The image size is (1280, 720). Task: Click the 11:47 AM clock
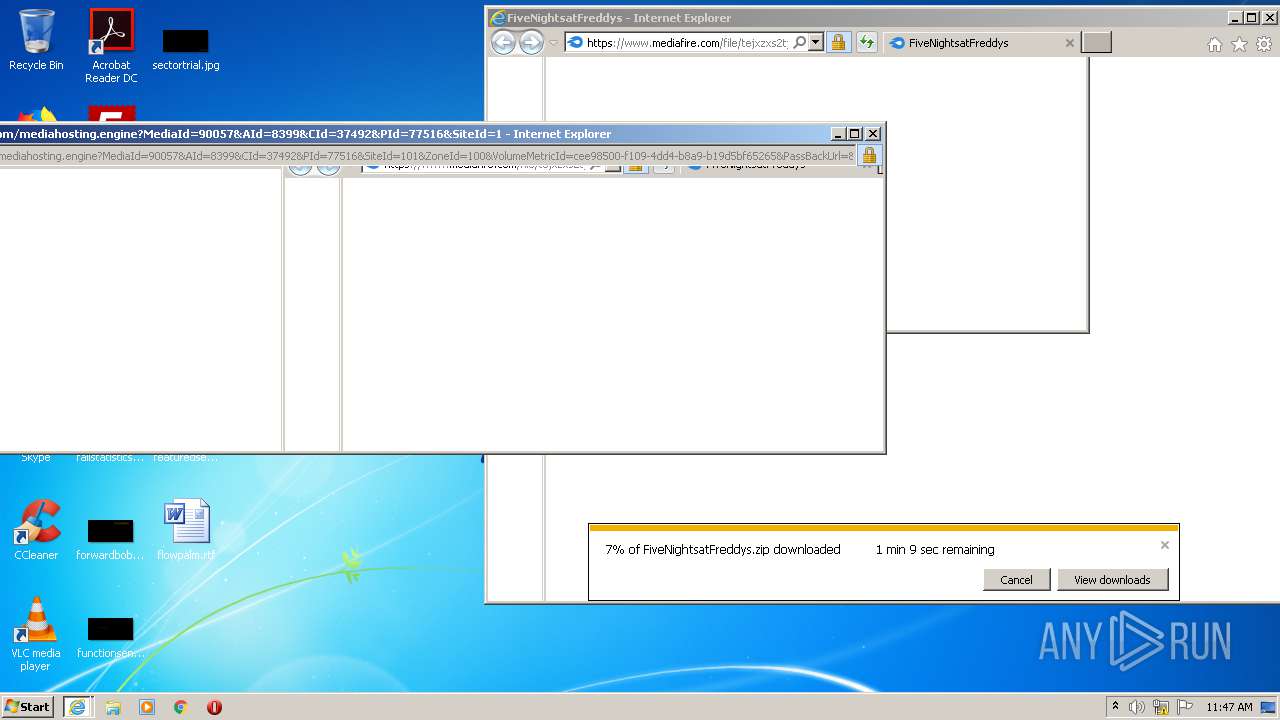pos(1229,707)
